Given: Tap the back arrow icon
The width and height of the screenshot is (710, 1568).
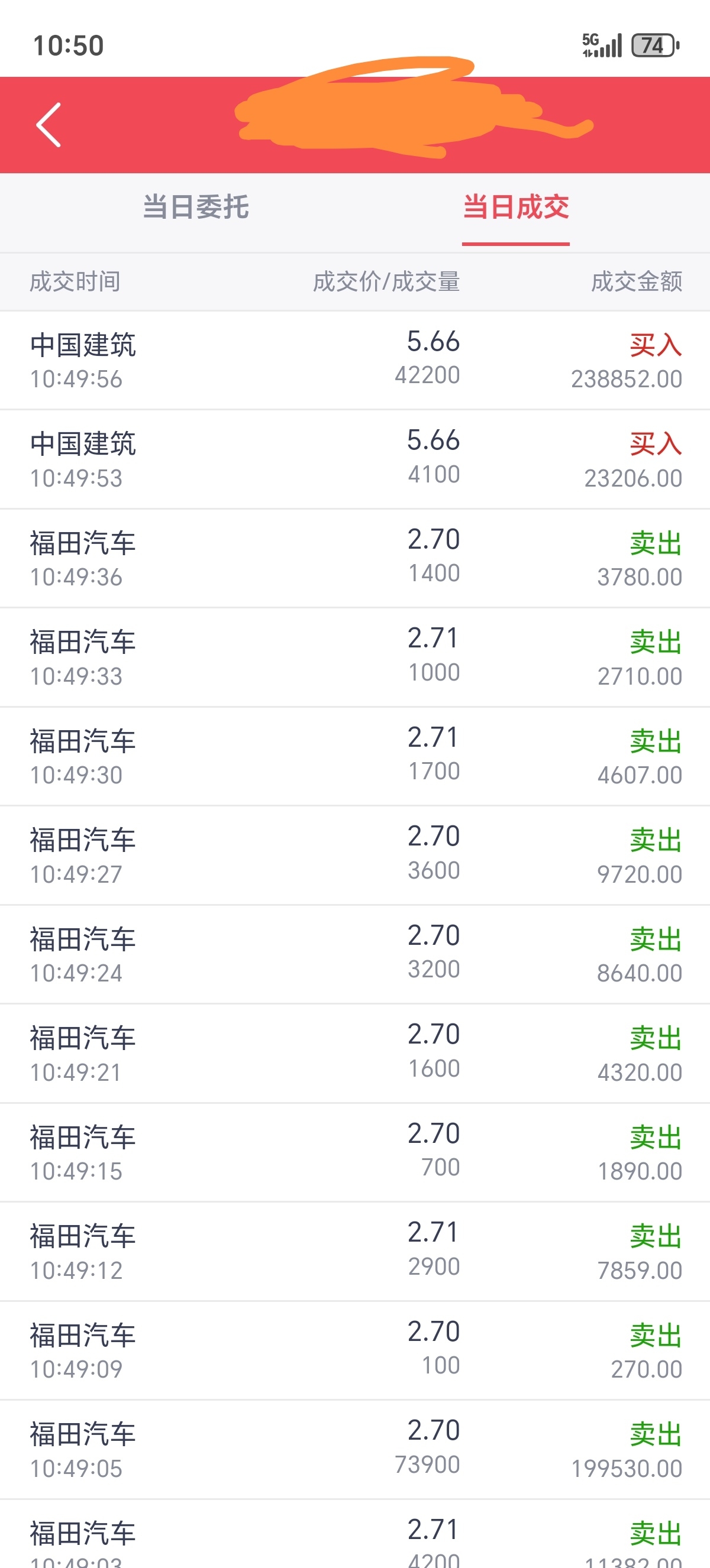Looking at the screenshot, I should (x=49, y=125).
